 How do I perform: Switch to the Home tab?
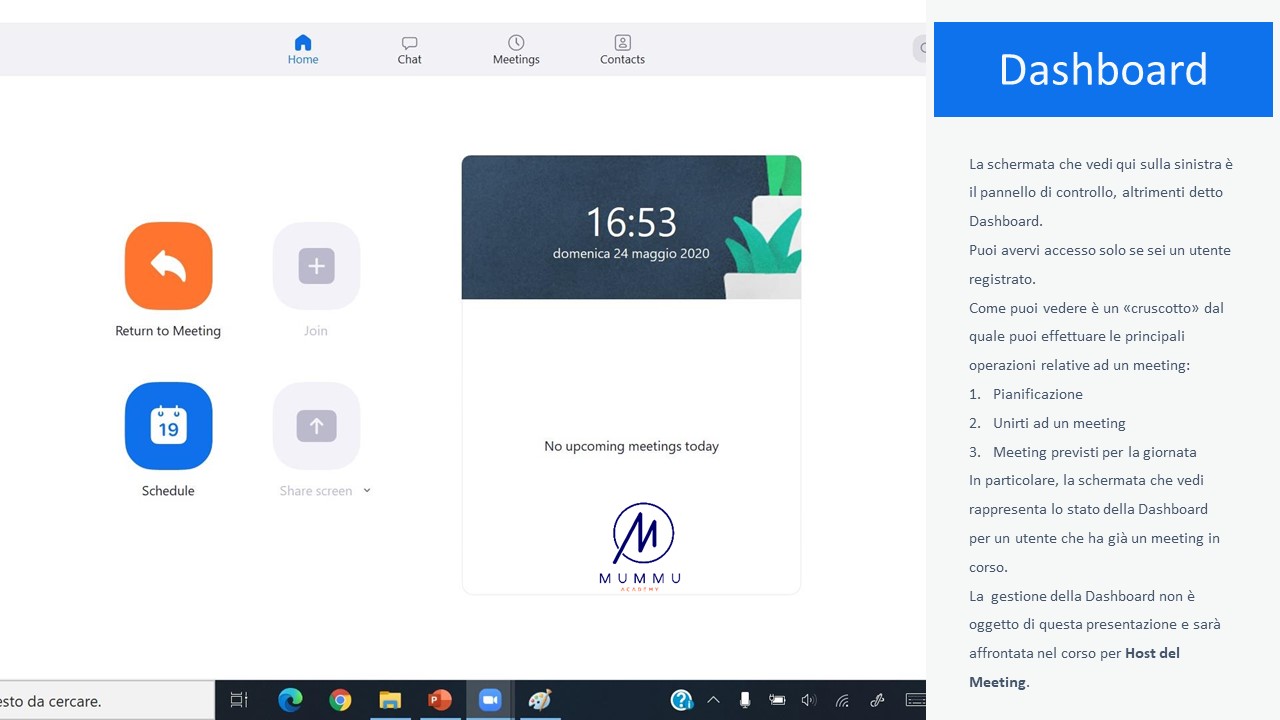(x=303, y=49)
